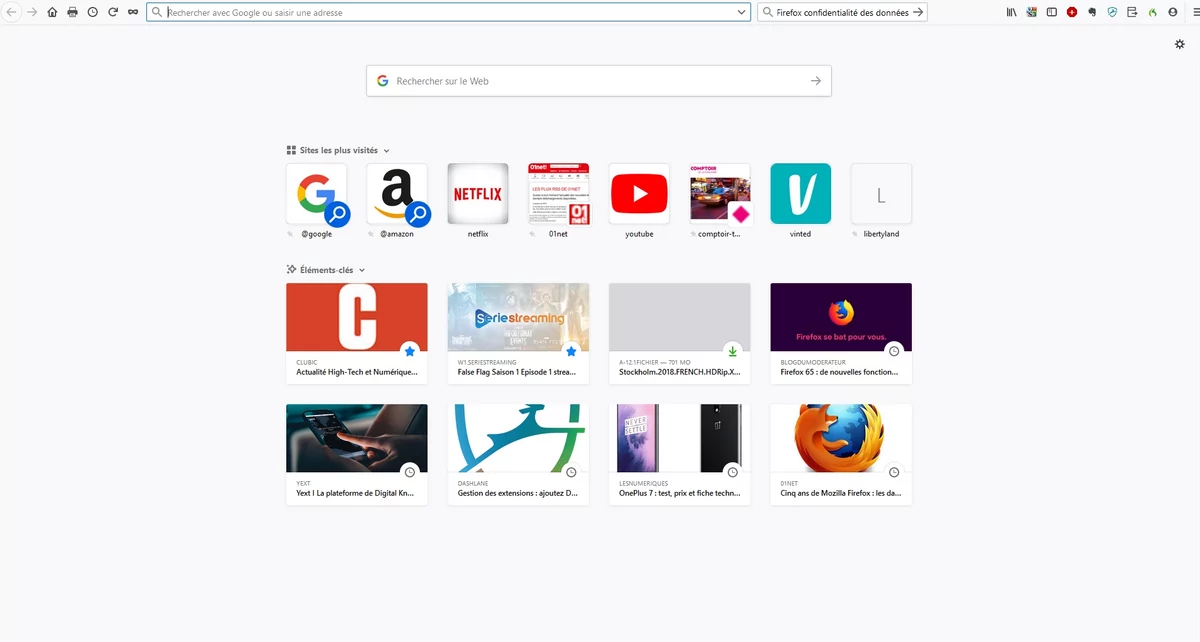Open the Netflix top site tile
Image resolution: width=1200 pixels, height=642 pixels.
coord(478,194)
